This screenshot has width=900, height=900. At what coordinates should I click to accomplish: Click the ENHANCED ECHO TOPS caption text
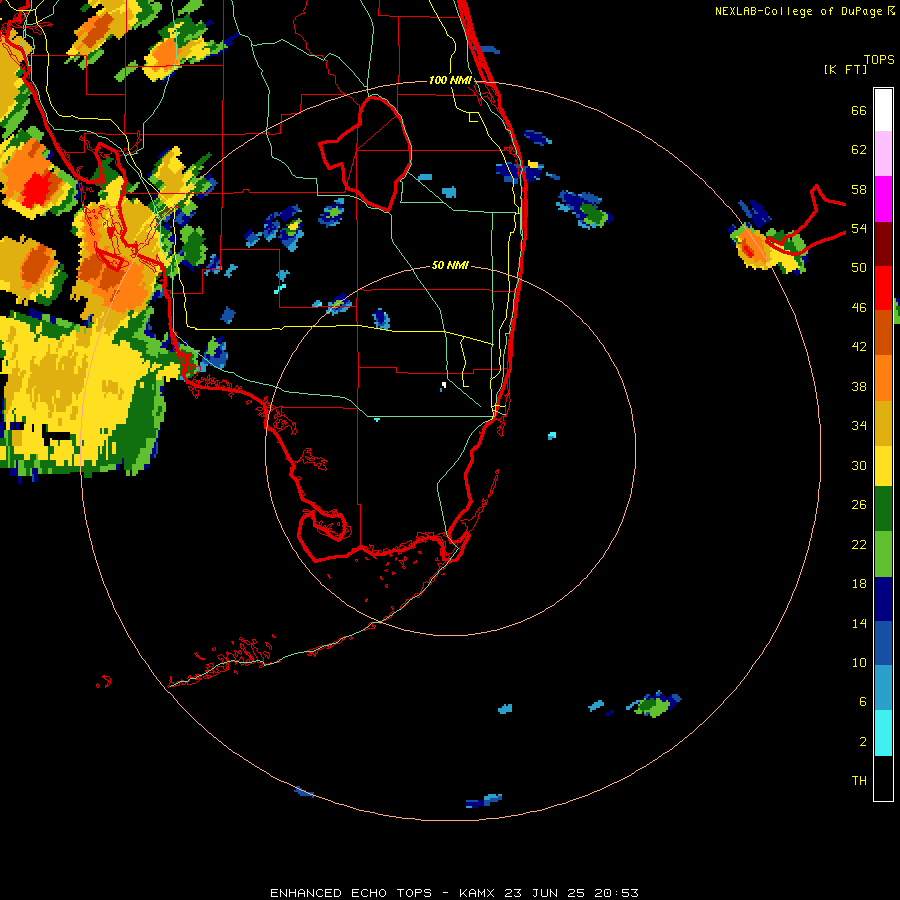pyautogui.click(x=351, y=893)
